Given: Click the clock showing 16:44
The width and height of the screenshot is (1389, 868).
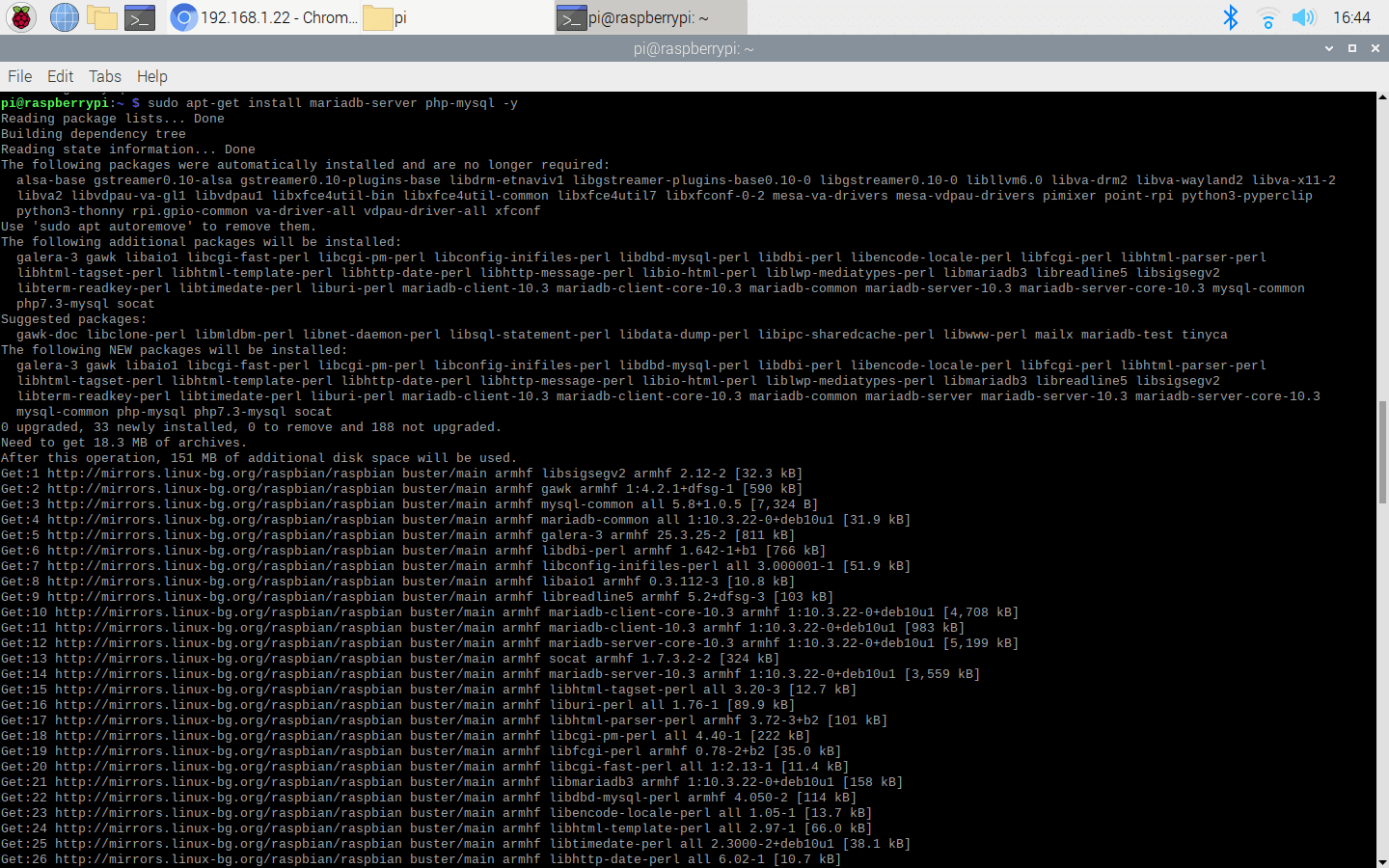Looking at the screenshot, I should (x=1354, y=16).
